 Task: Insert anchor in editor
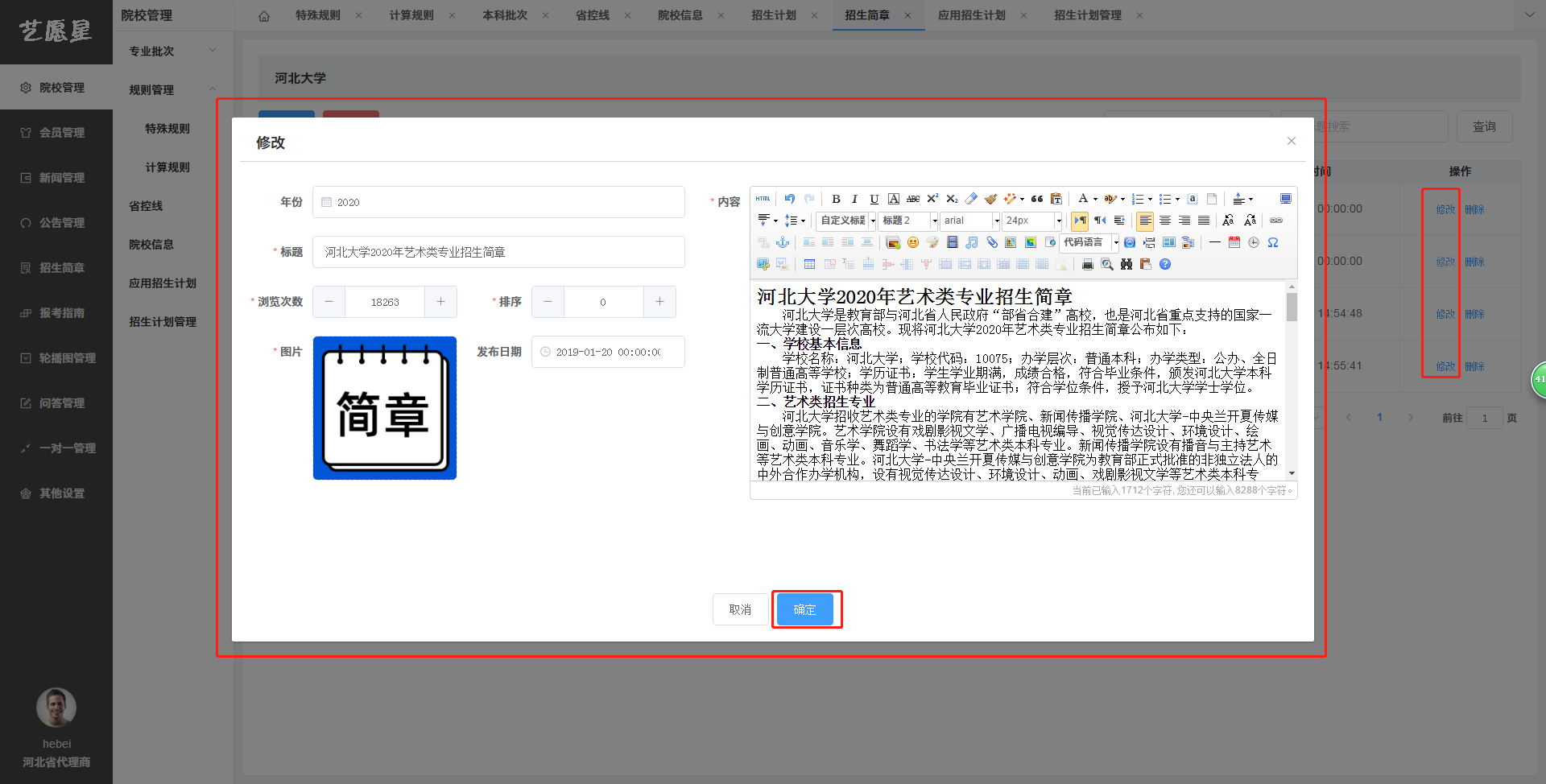point(782,242)
